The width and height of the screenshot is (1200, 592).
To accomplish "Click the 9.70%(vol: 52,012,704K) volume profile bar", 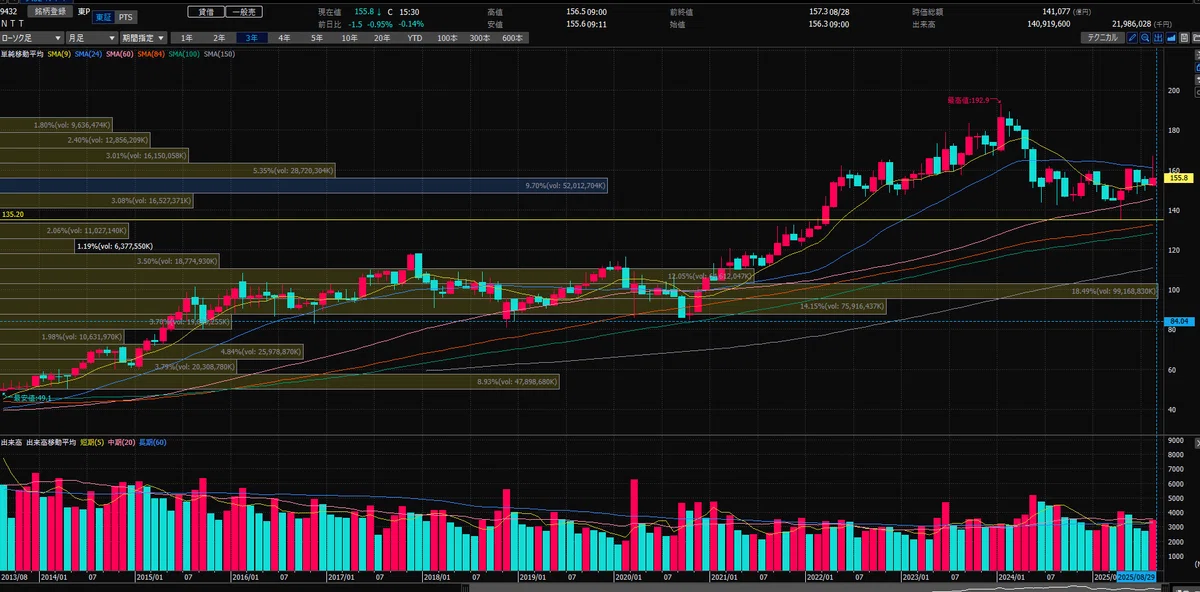I will click(x=304, y=186).
